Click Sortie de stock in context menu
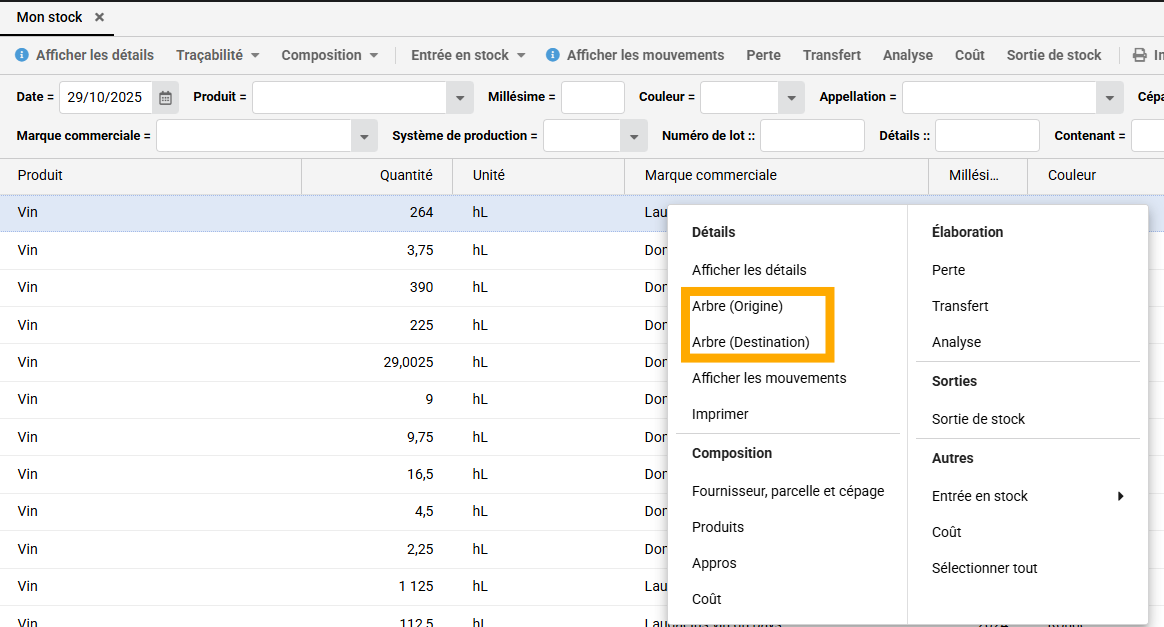Viewport: 1164px width, 627px height. point(978,419)
